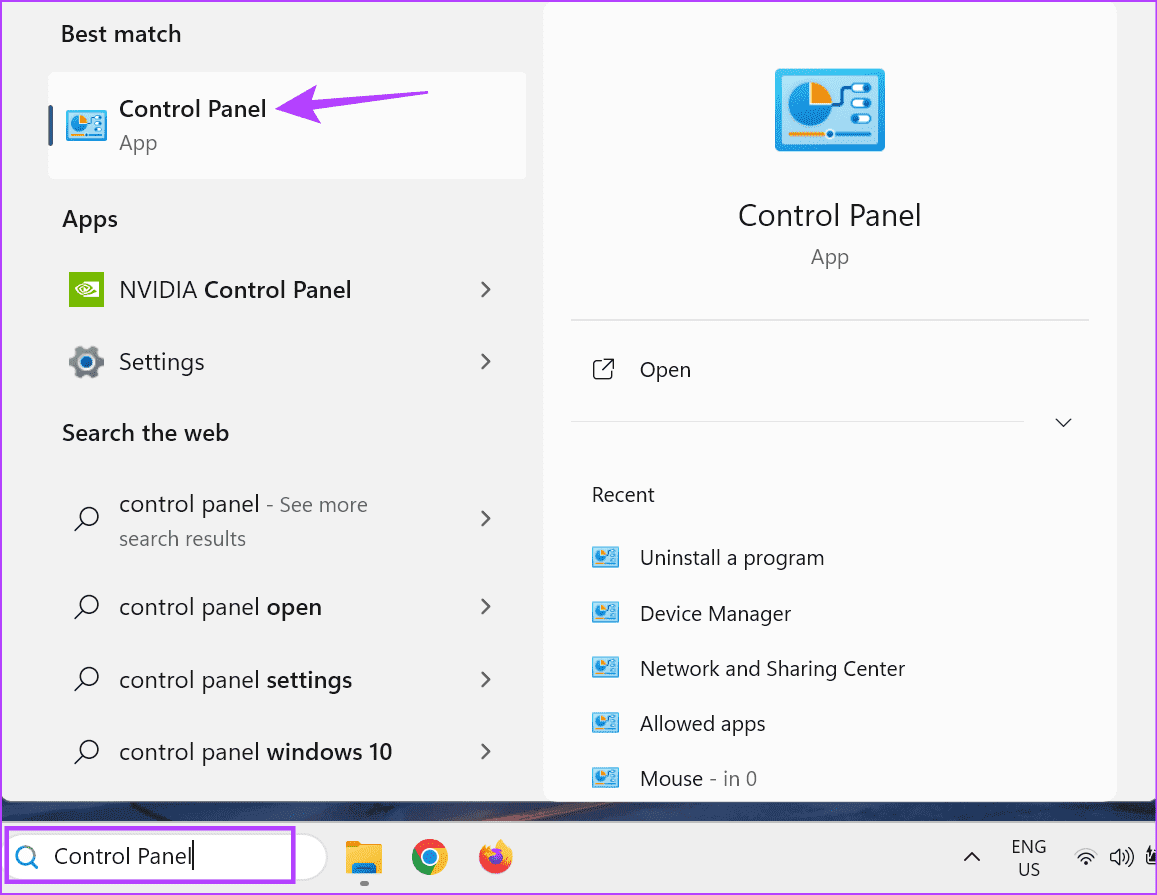This screenshot has width=1157, height=895.
Task: Click the NVIDIA Control Panel green icon
Action: point(86,289)
